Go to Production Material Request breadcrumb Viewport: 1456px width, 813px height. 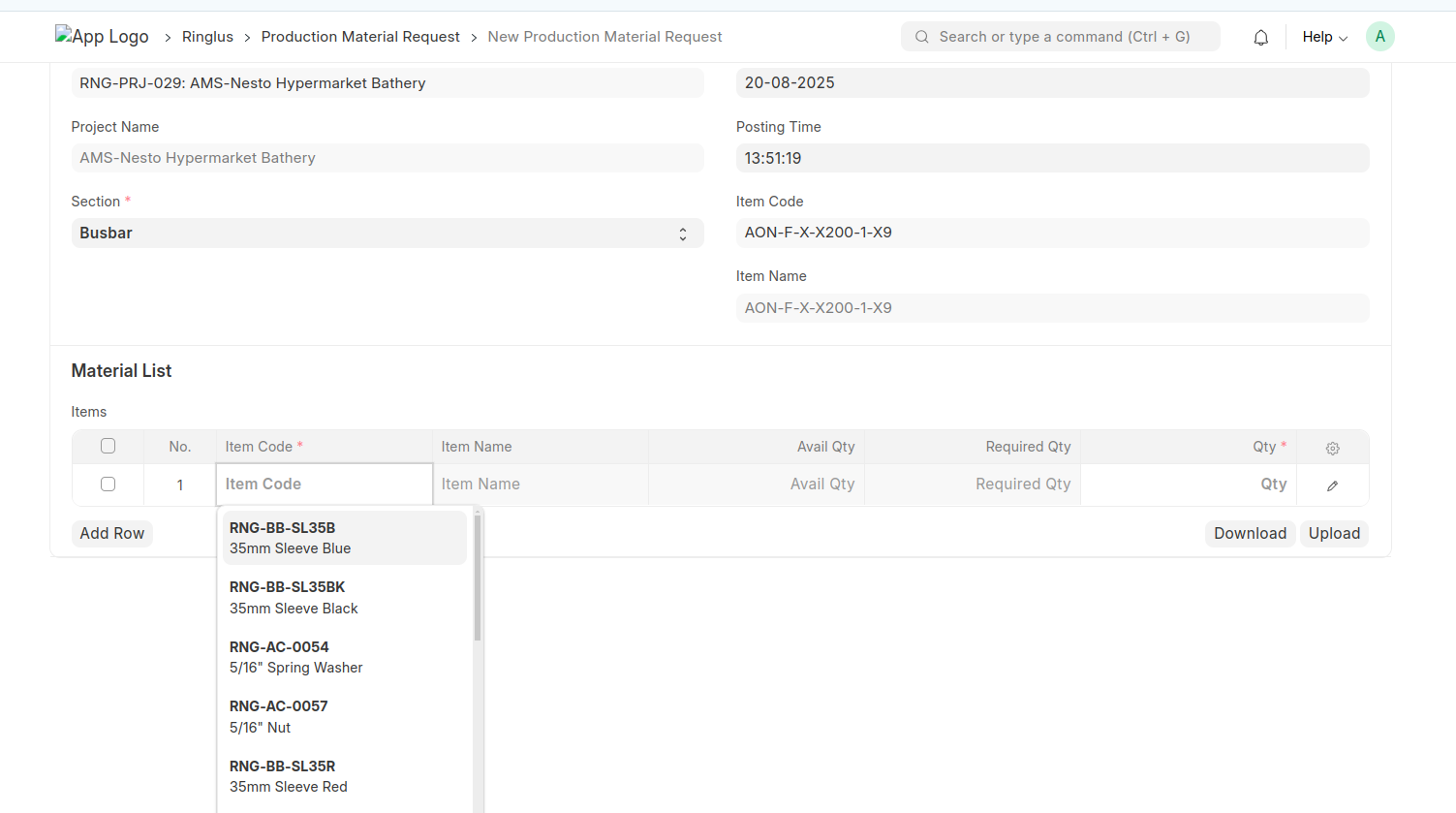pos(360,37)
